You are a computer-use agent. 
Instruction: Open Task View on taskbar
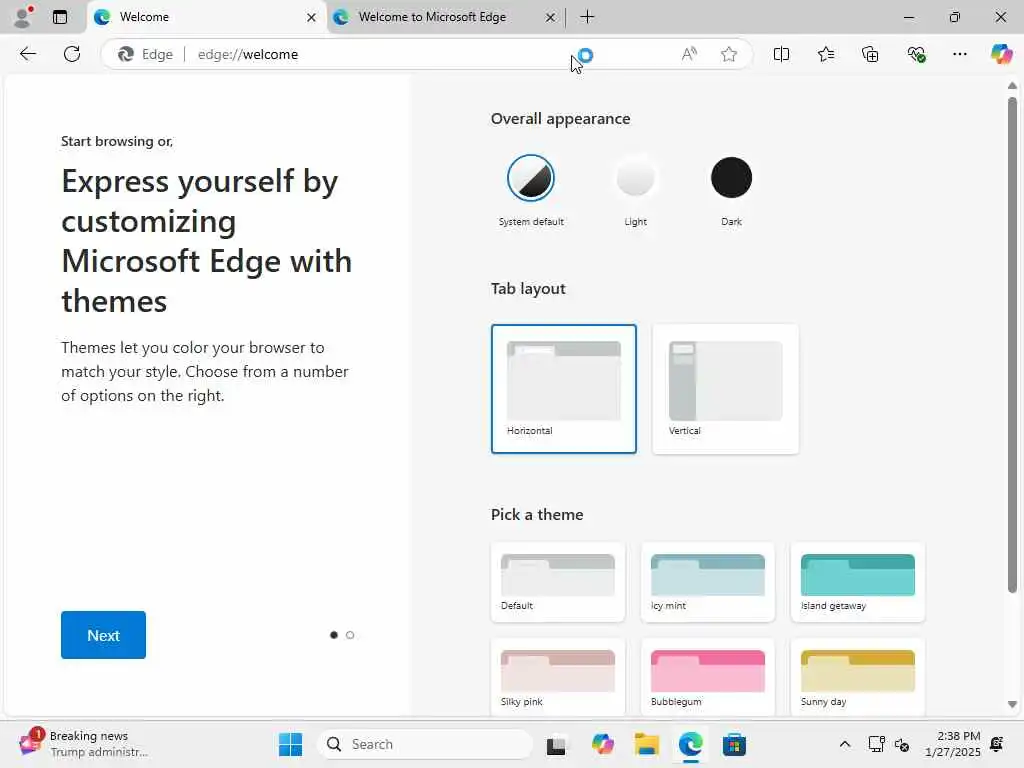(556, 744)
